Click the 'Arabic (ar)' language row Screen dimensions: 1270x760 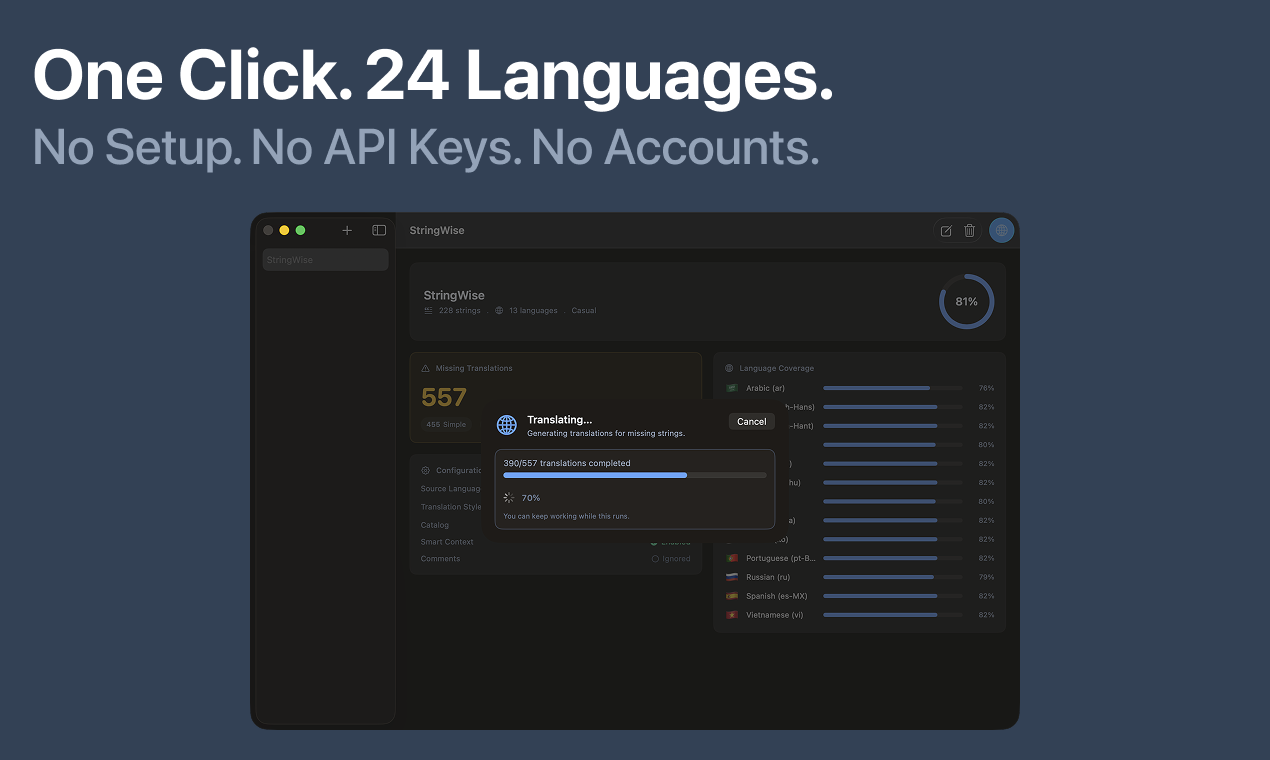pyautogui.click(x=859, y=388)
